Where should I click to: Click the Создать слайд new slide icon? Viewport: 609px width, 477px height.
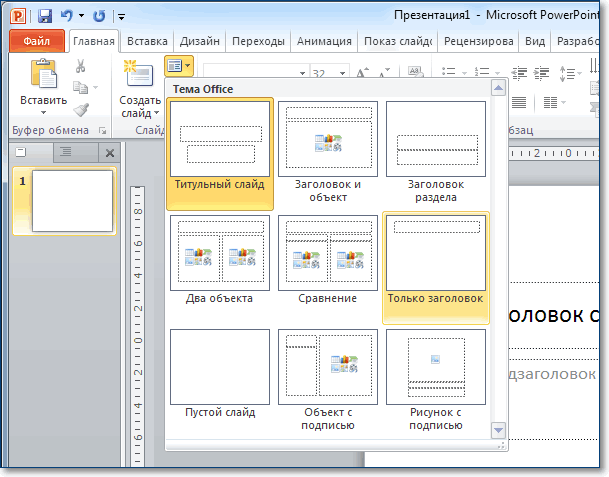click(139, 74)
